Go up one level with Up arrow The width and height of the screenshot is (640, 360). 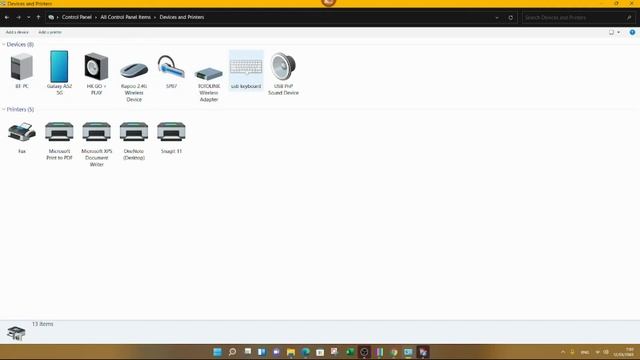pos(38,18)
